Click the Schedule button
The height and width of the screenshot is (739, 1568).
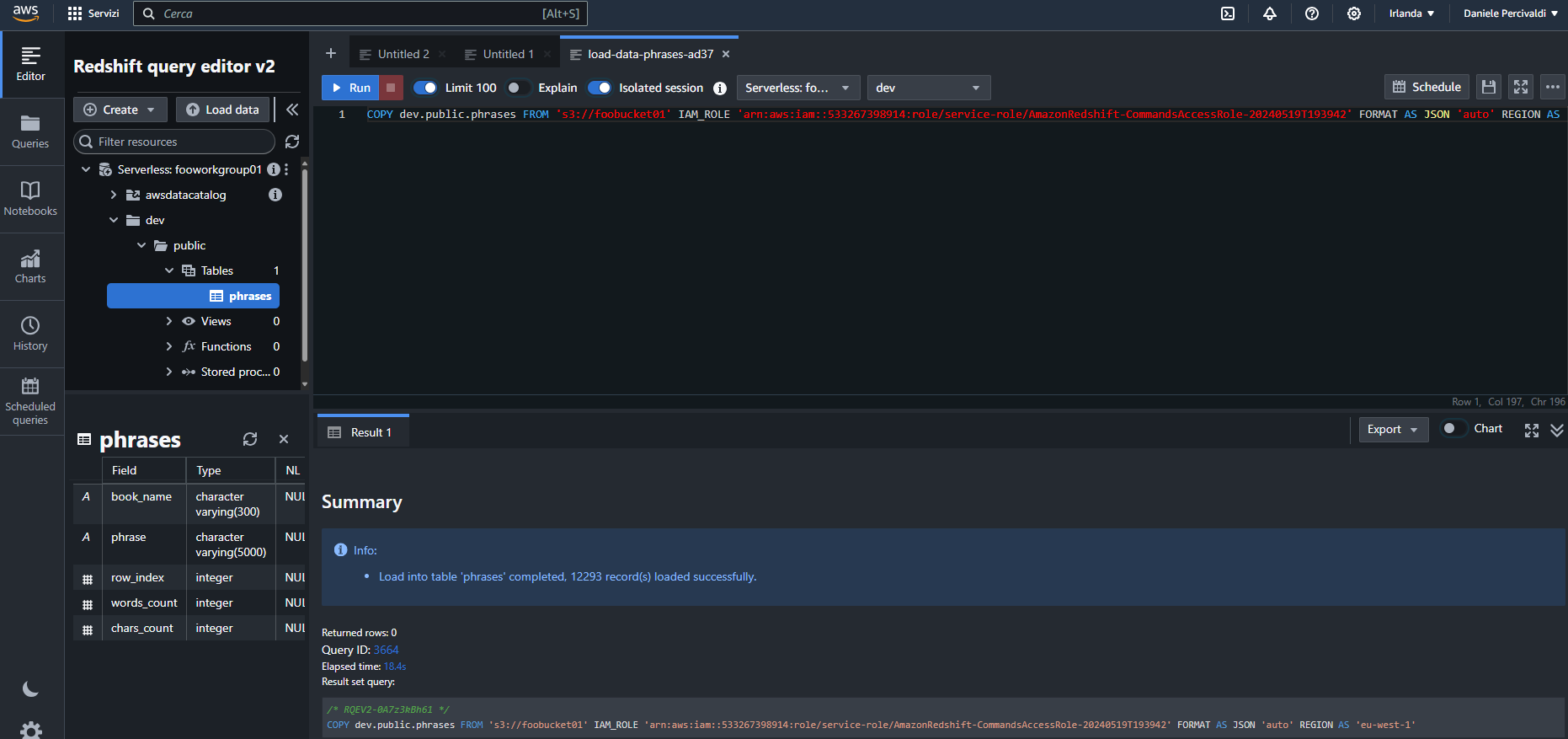coord(1427,87)
